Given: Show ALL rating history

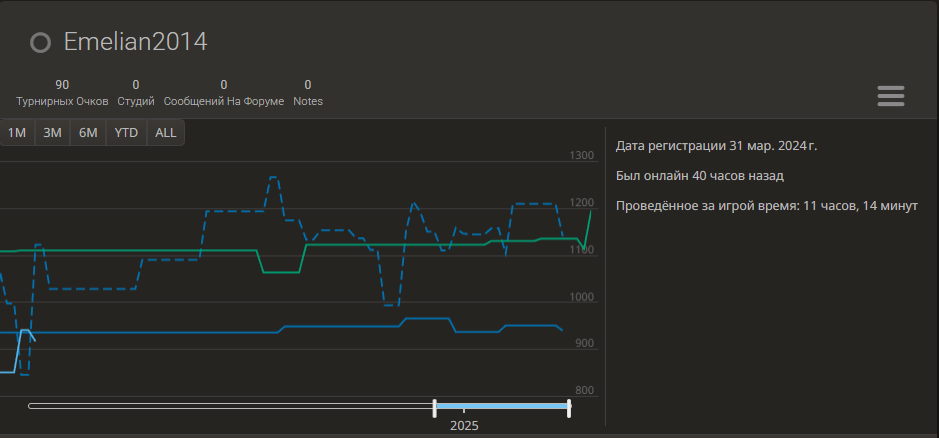Looking at the screenshot, I should pos(166,132).
